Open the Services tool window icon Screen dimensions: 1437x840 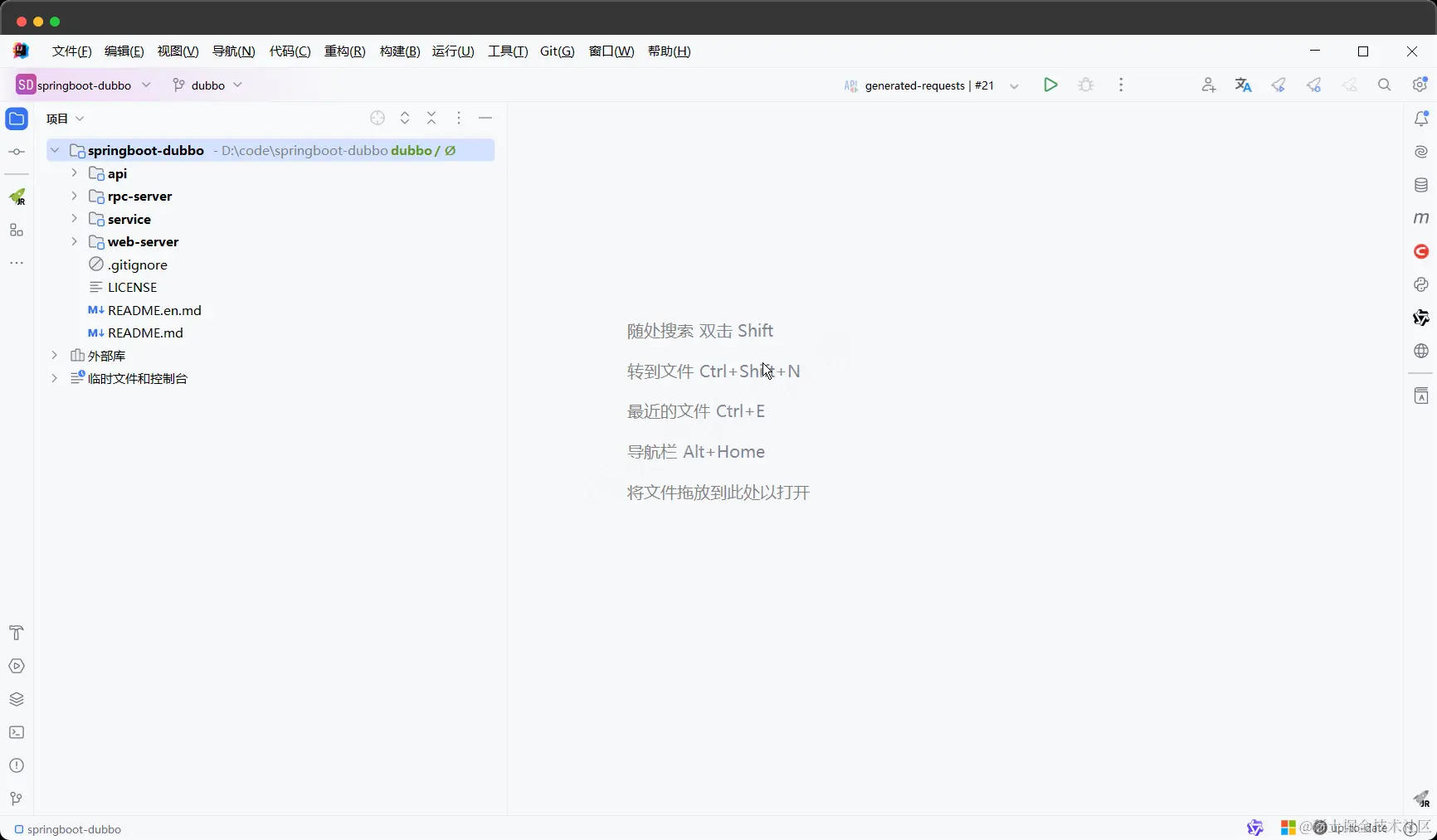point(17,666)
